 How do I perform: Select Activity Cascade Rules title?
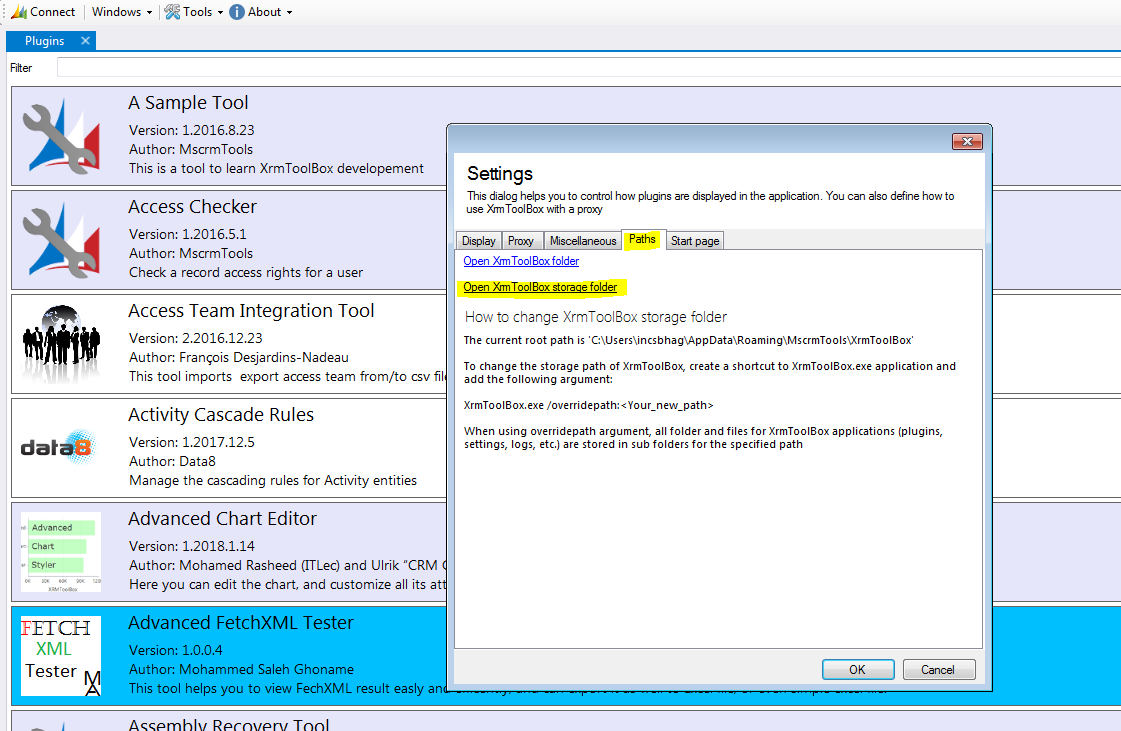[221, 415]
